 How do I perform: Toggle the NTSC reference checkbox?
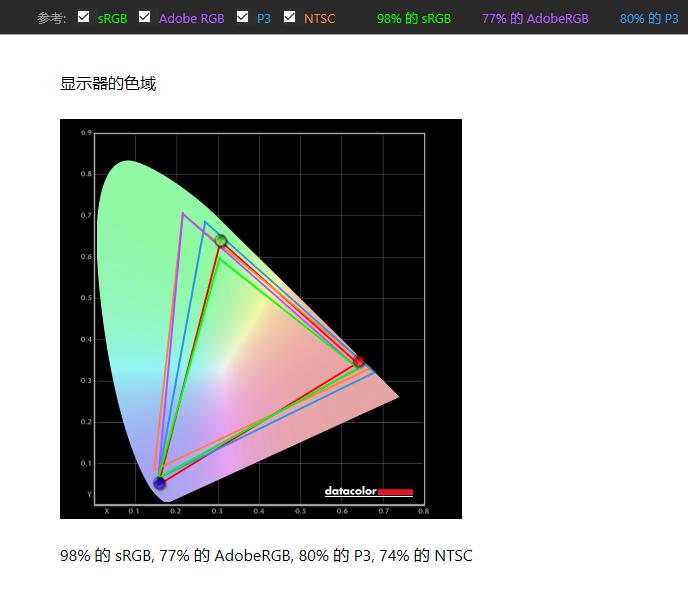click(x=290, y=17)
